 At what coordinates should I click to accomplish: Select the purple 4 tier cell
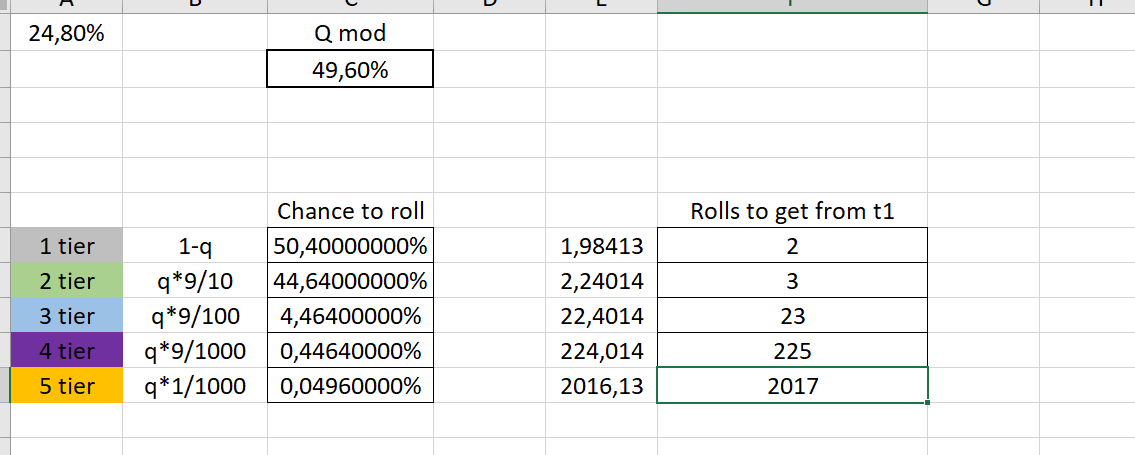(67, 351)
